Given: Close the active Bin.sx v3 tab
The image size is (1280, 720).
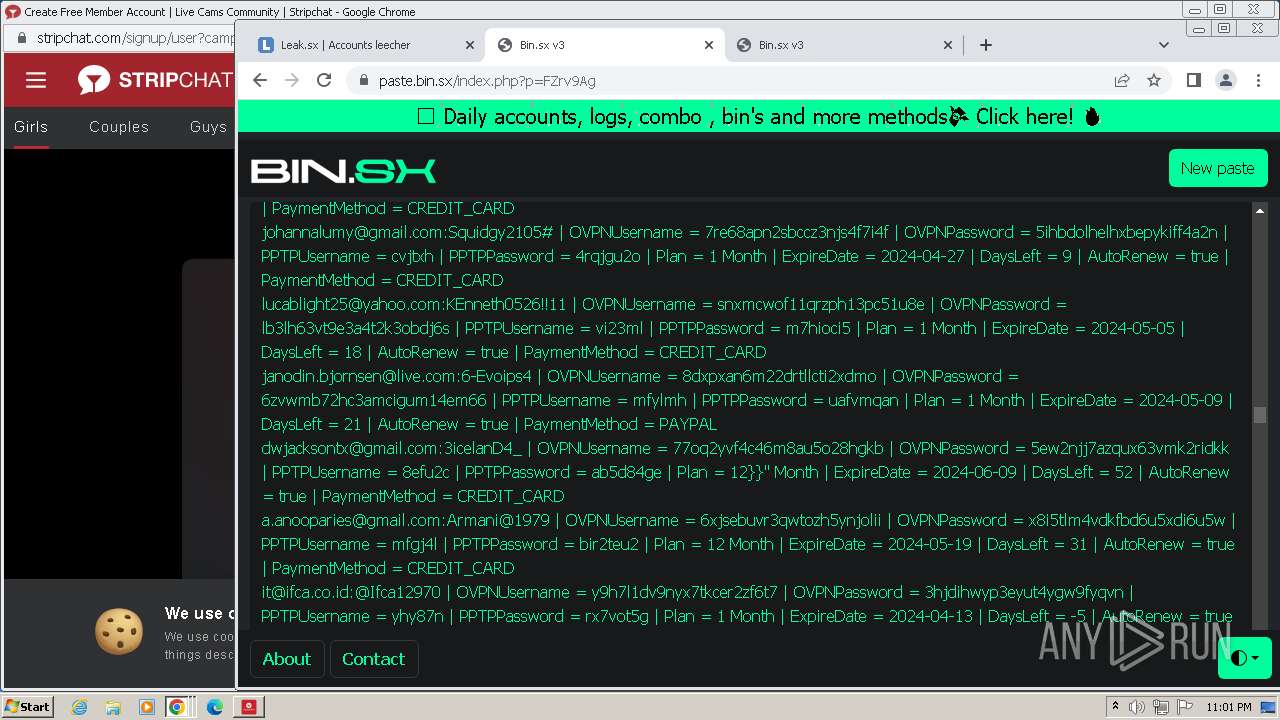Looking at the screenshot, I should pyautogui.click(x=709, y=45).
